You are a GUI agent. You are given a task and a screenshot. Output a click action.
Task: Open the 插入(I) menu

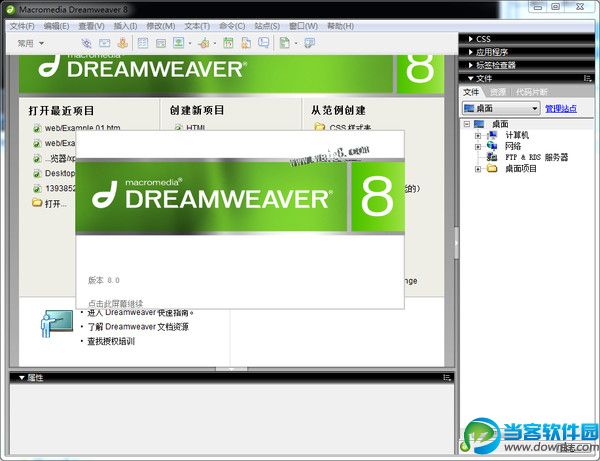126,26
